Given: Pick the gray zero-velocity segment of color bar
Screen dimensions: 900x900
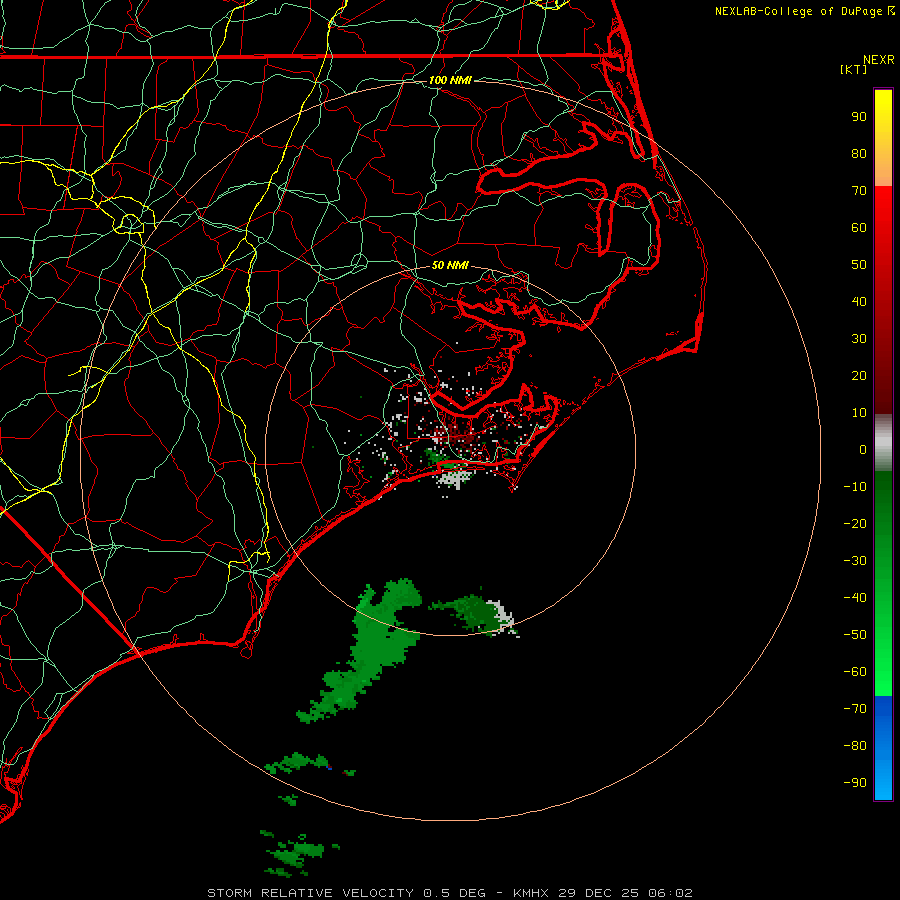Looking at the screenshot, I should pyautogui.click(x=883, y=443).
